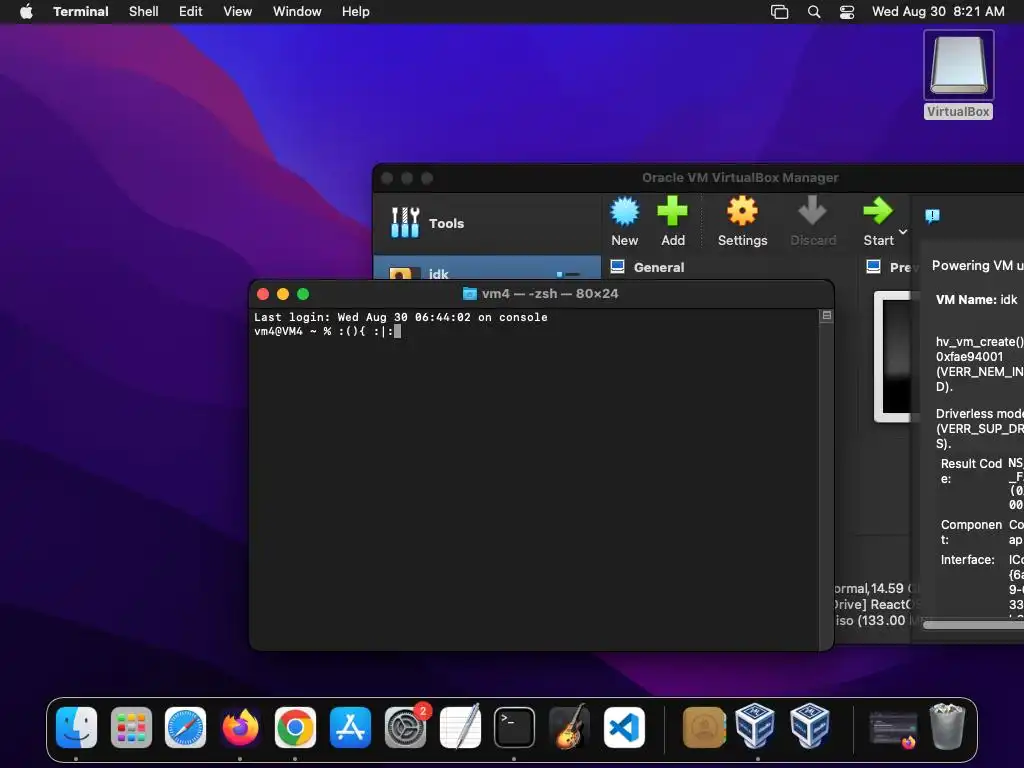Open App Store from the Dock

tap(350, 728)
